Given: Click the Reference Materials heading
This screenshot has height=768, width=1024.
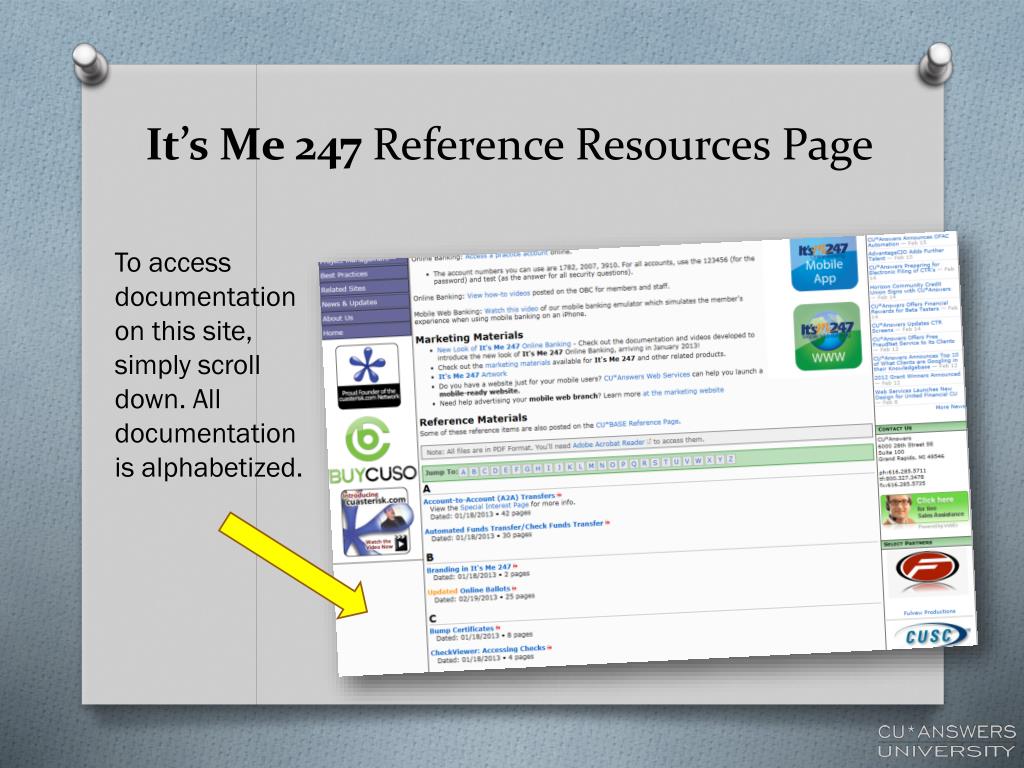Looking at the screenshot, I should click(473, 419).
